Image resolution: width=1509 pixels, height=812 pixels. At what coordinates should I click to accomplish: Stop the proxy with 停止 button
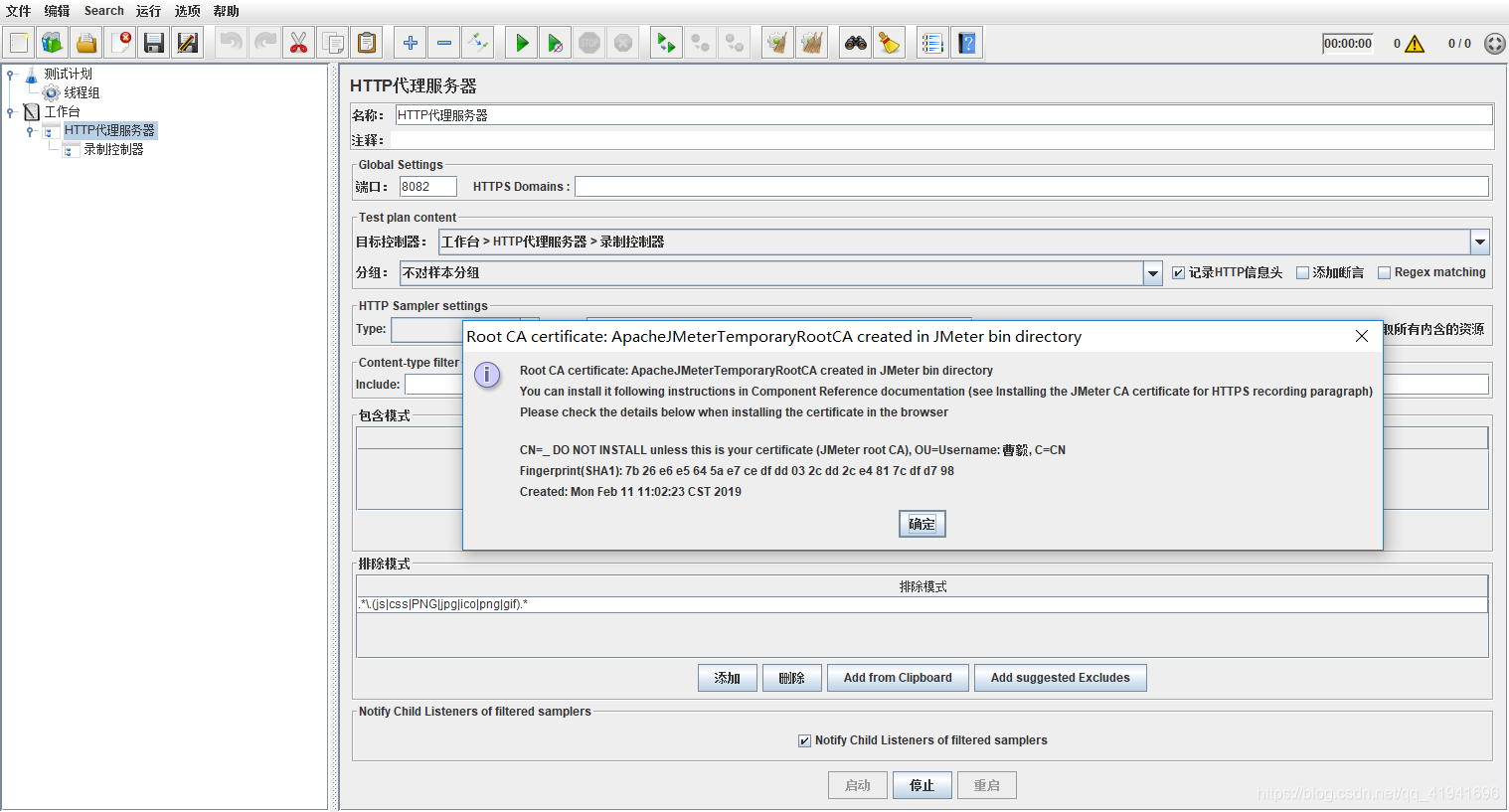[922, 785]
